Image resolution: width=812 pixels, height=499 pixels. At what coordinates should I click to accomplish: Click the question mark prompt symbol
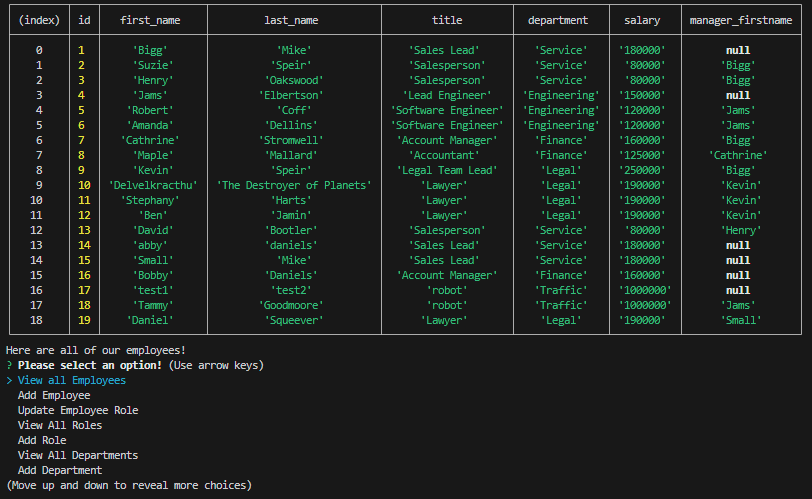pos(9,365)
